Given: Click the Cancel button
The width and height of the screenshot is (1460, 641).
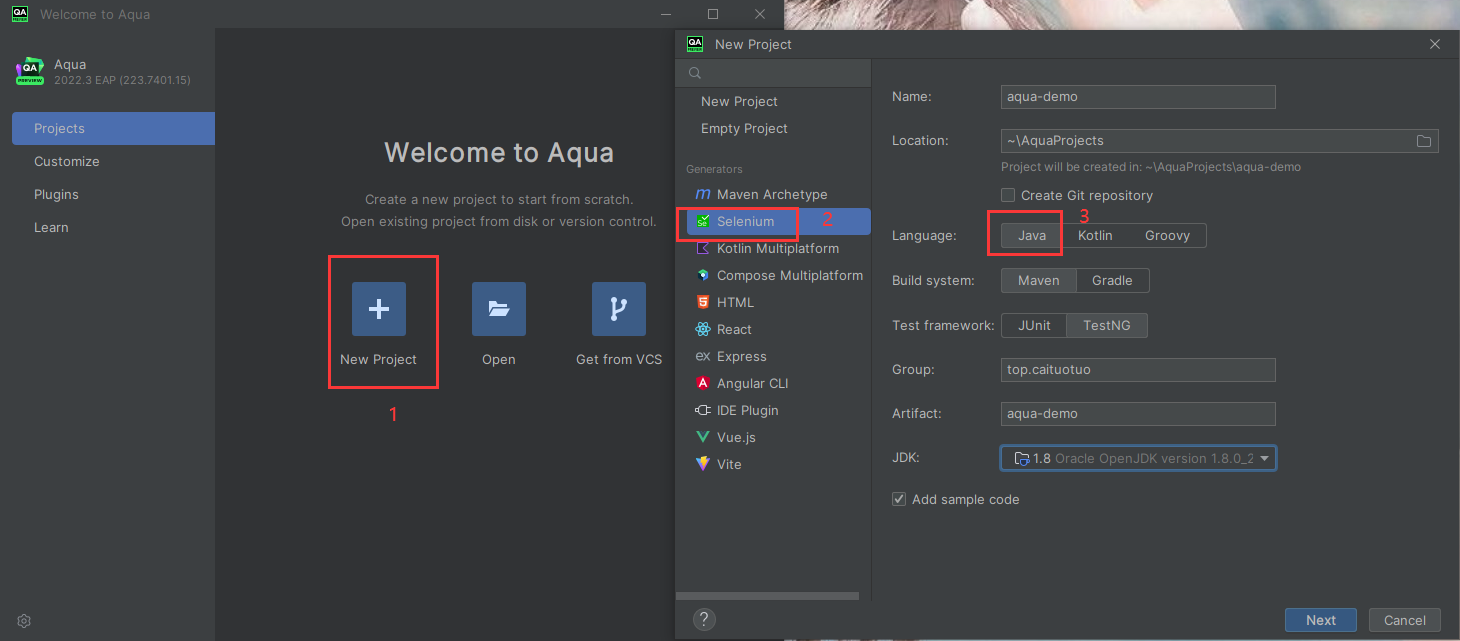Looking at the screenshot, I should (x=1405, y=620).
